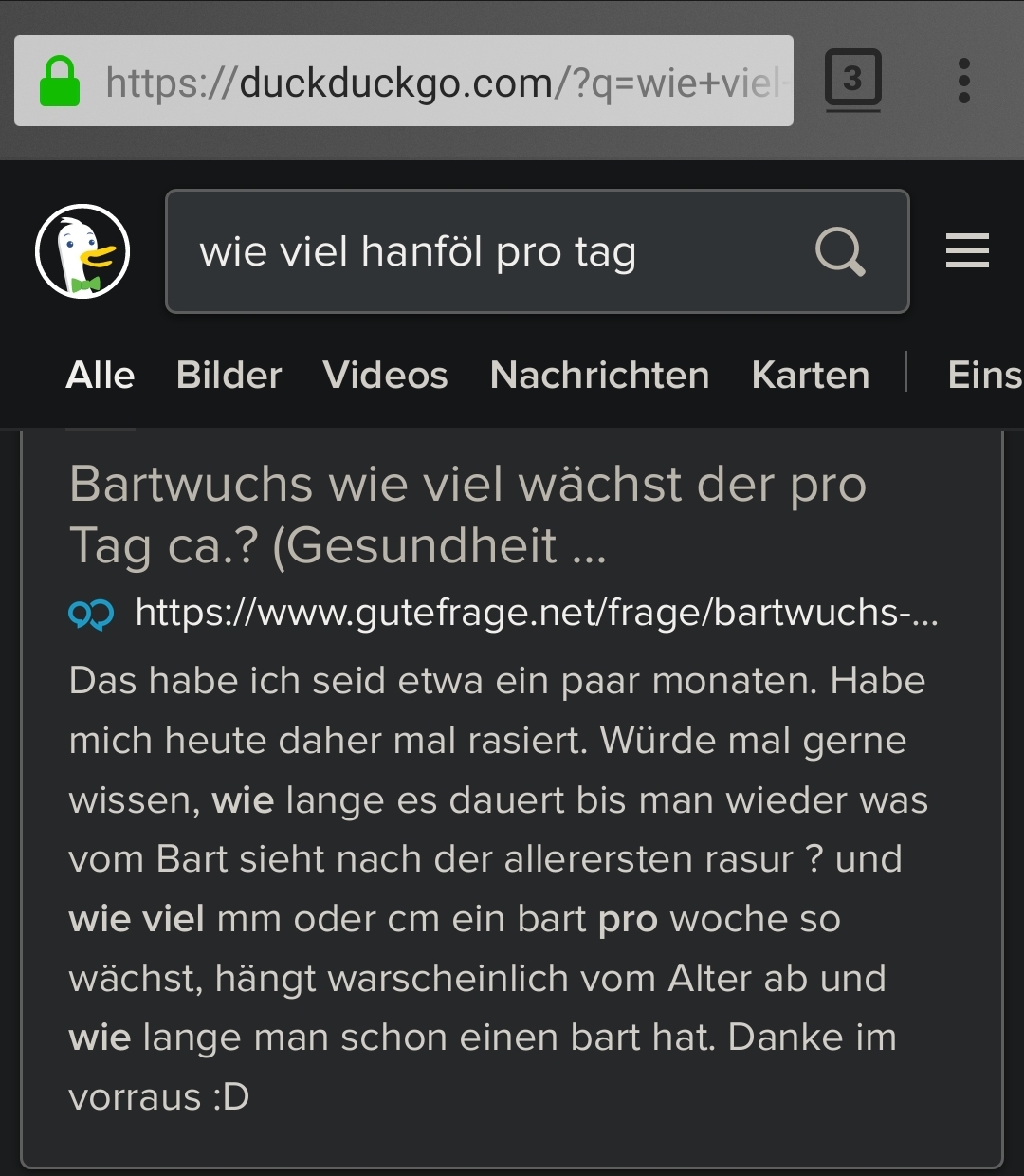
Task: Switch to the Videos tab
Action: click(x=385, y=376)
